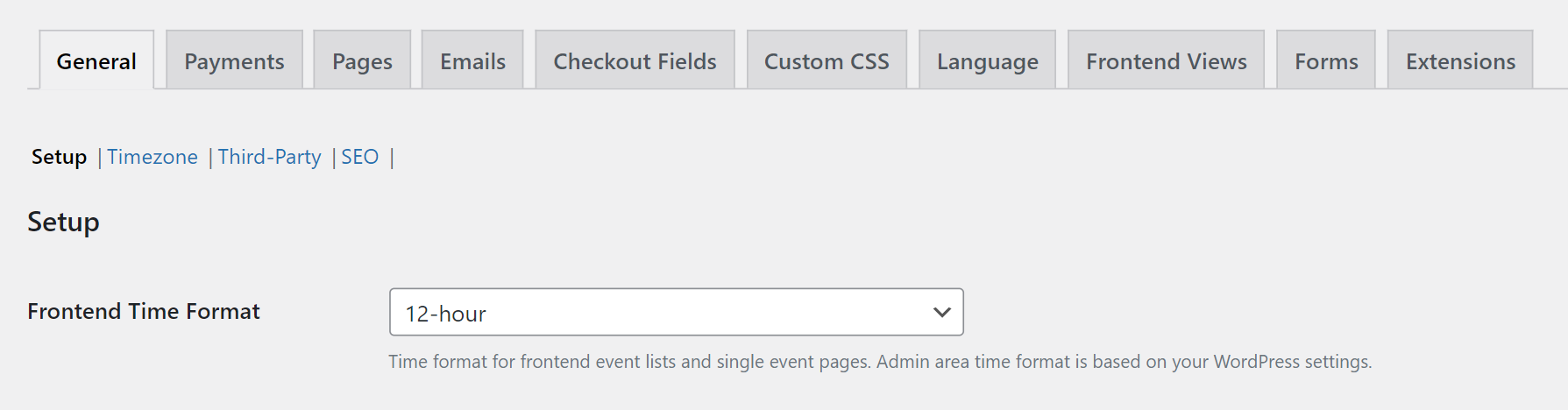Open the Third-Party section link
The width and height of the screenshot is (1568, 410).
coord(269,157)
